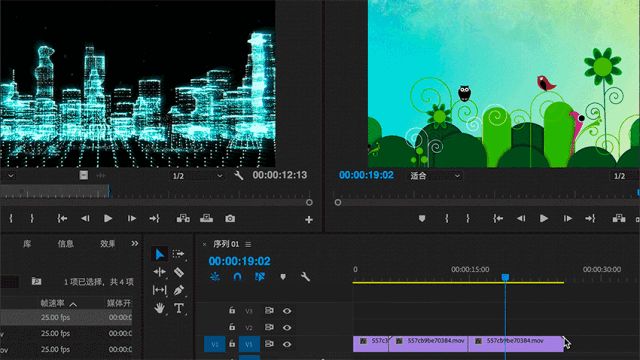Step back one frame in Program monitor
Image resolution: width=640 pixels, height=360 pixels.
(521, 219)
